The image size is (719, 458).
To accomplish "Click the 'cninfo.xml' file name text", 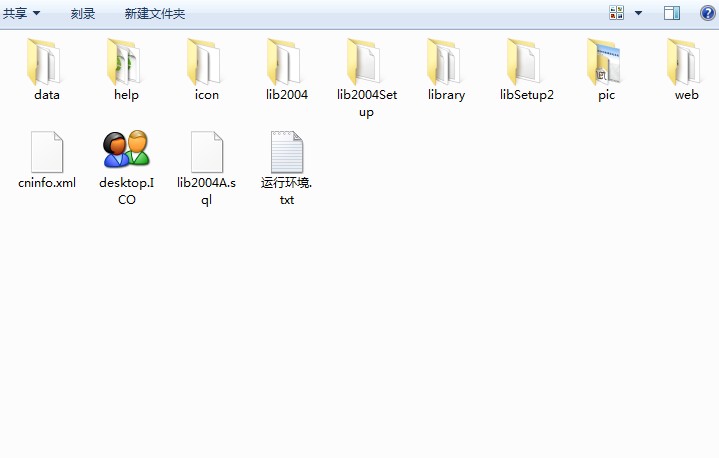I will (x=47, y=183).
